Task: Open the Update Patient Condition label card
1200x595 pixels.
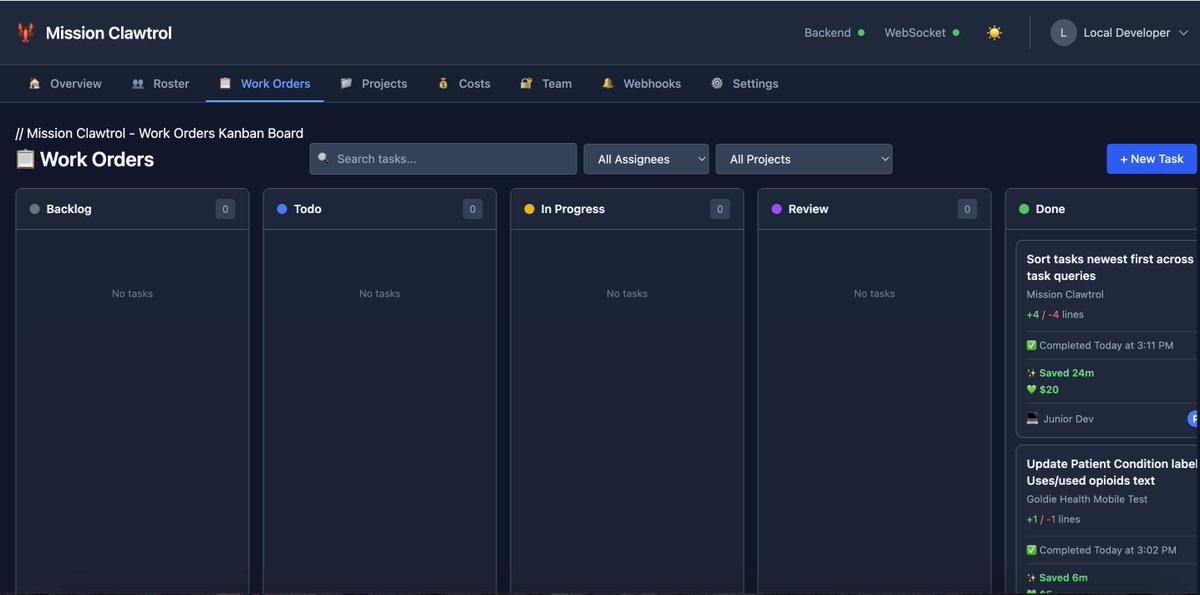Action: tap(1107, 520)
